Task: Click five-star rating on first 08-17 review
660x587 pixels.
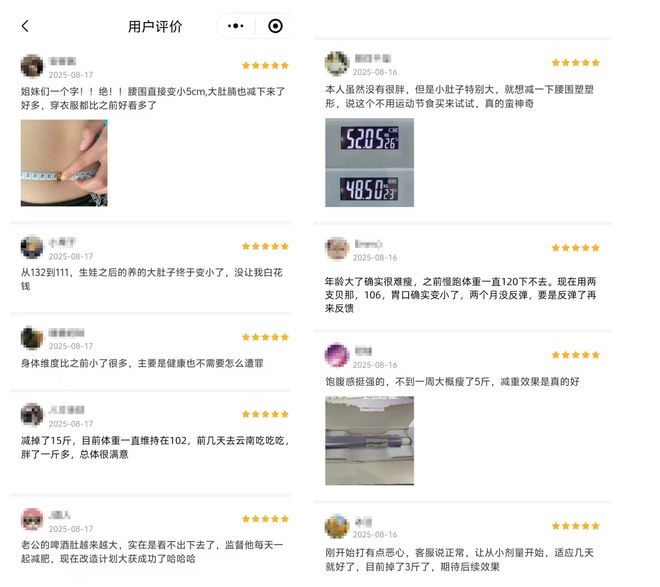Action: [265, 65]
